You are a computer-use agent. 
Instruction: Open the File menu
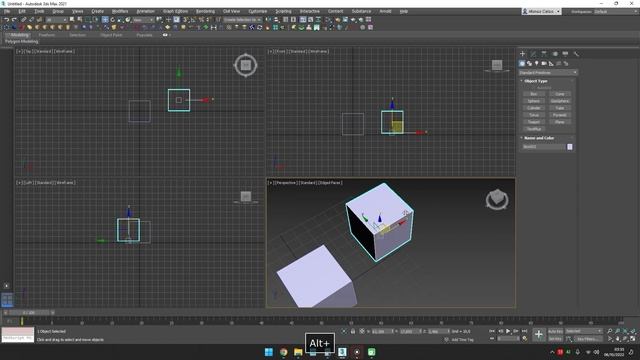point(7,11)
